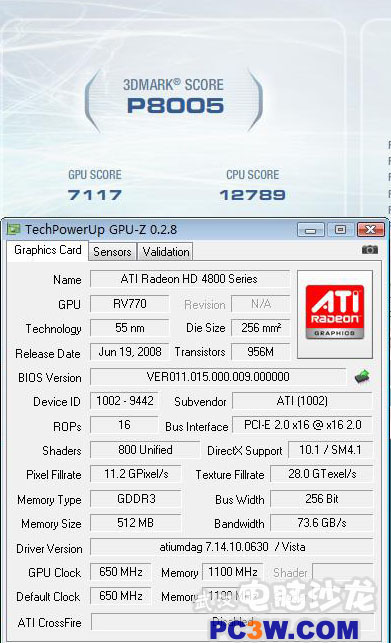Click the Device ID field

[124, 401]
